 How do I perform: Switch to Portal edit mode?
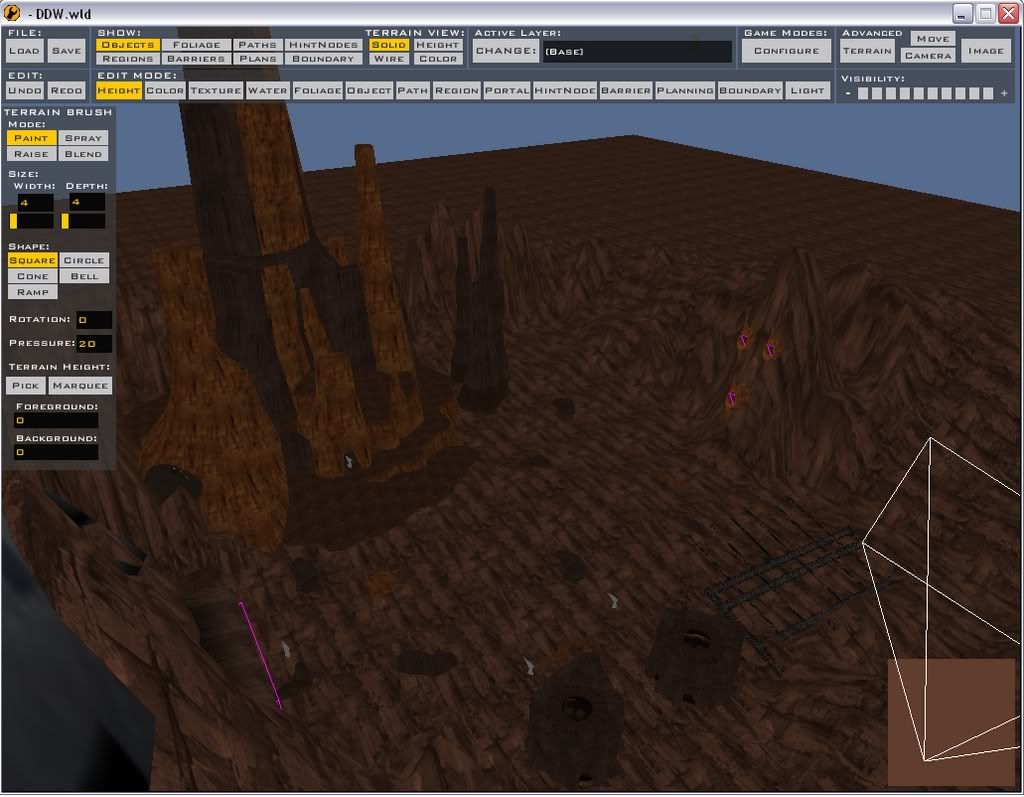(x=507, y=91)
